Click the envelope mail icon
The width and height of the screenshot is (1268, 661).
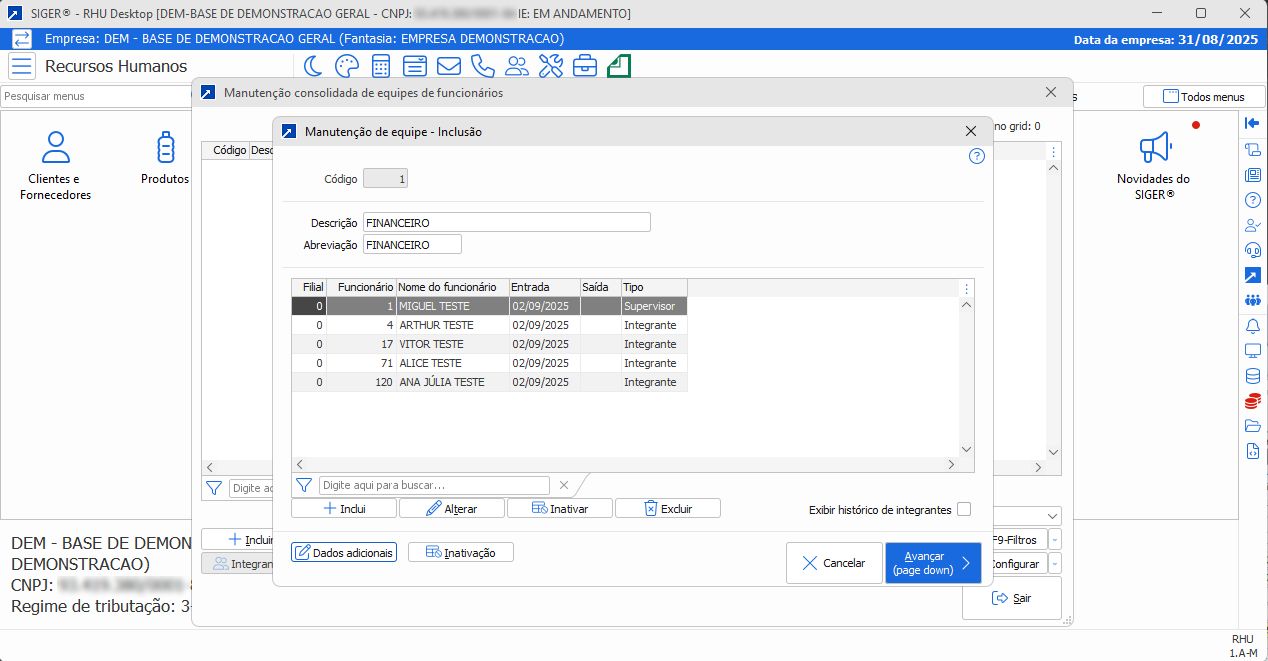point(449,66)
